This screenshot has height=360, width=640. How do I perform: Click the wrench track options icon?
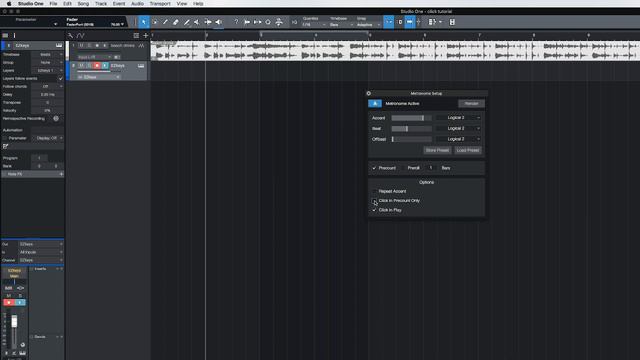click(70, 36)
